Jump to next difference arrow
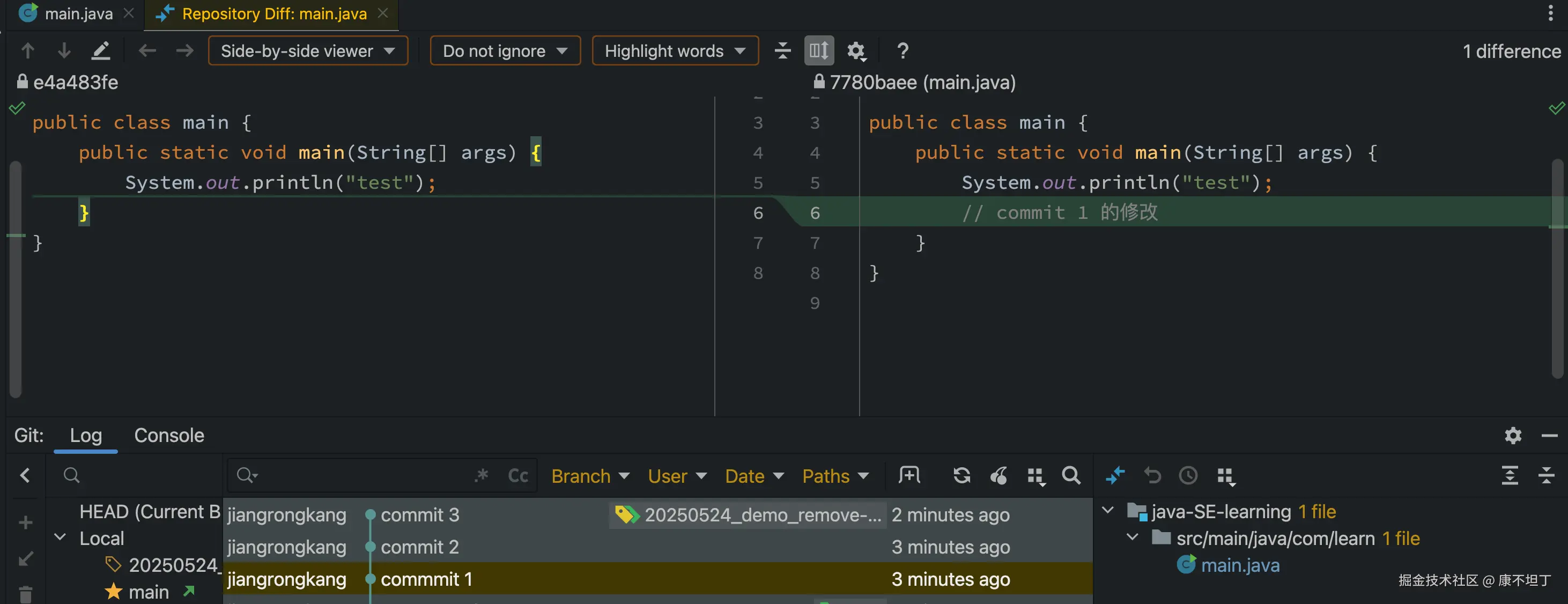The height and width of the screenshot is (604, 1568). (64, 50)
